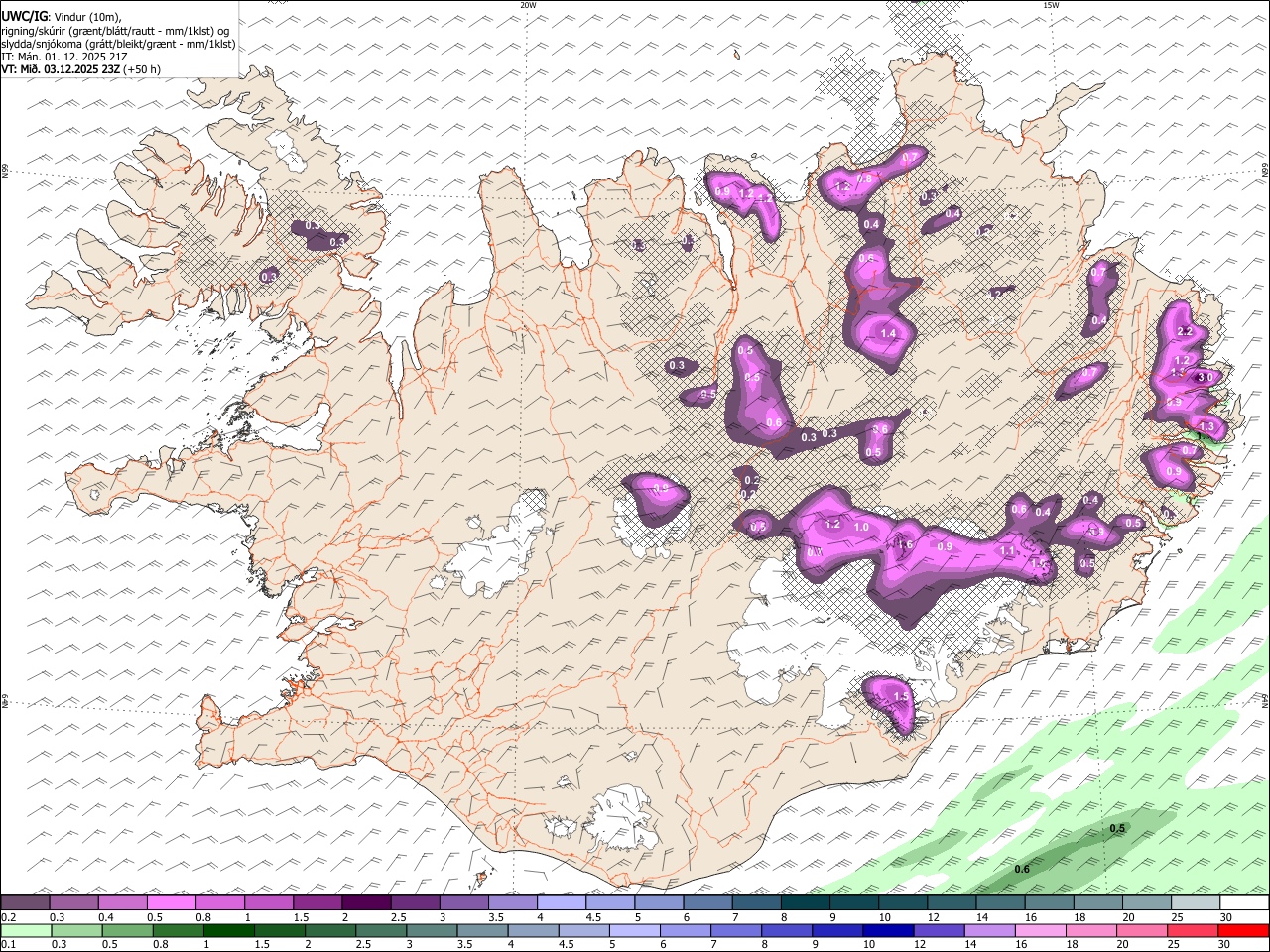The width and height of the screenshot is (1270, 952).
Task: Click the 'VT: Mið. 03.12.2025 23Z' line
Action: tap(61, 69)
